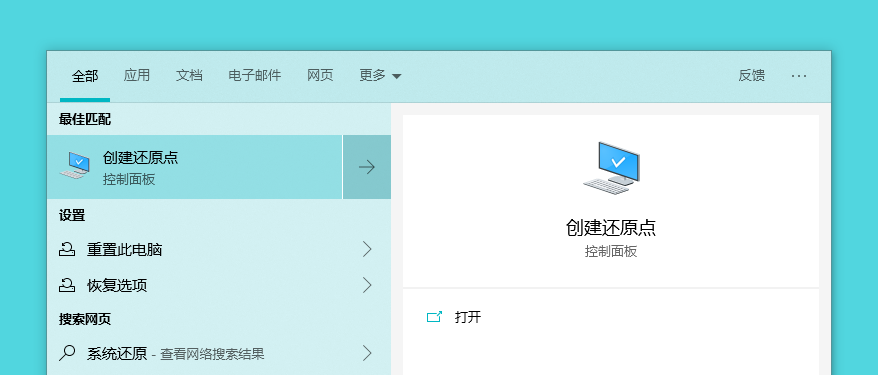The height and width of the screenshot is (375, 878).
Task: Click the 搜索网页 section header
Action: [x=85, y=320]
